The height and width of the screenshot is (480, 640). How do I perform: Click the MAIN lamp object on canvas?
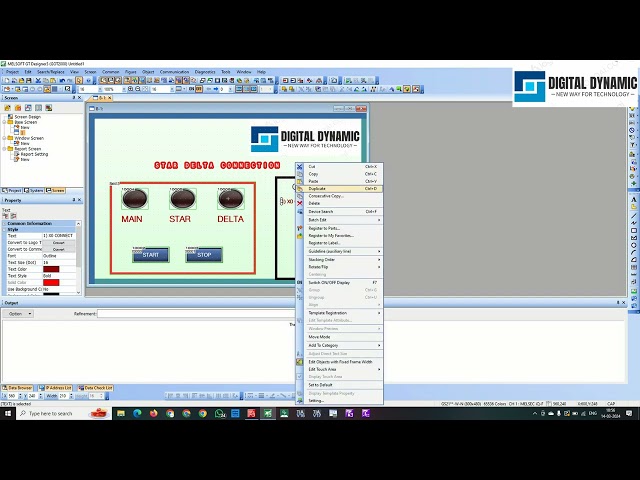[135, 199]
